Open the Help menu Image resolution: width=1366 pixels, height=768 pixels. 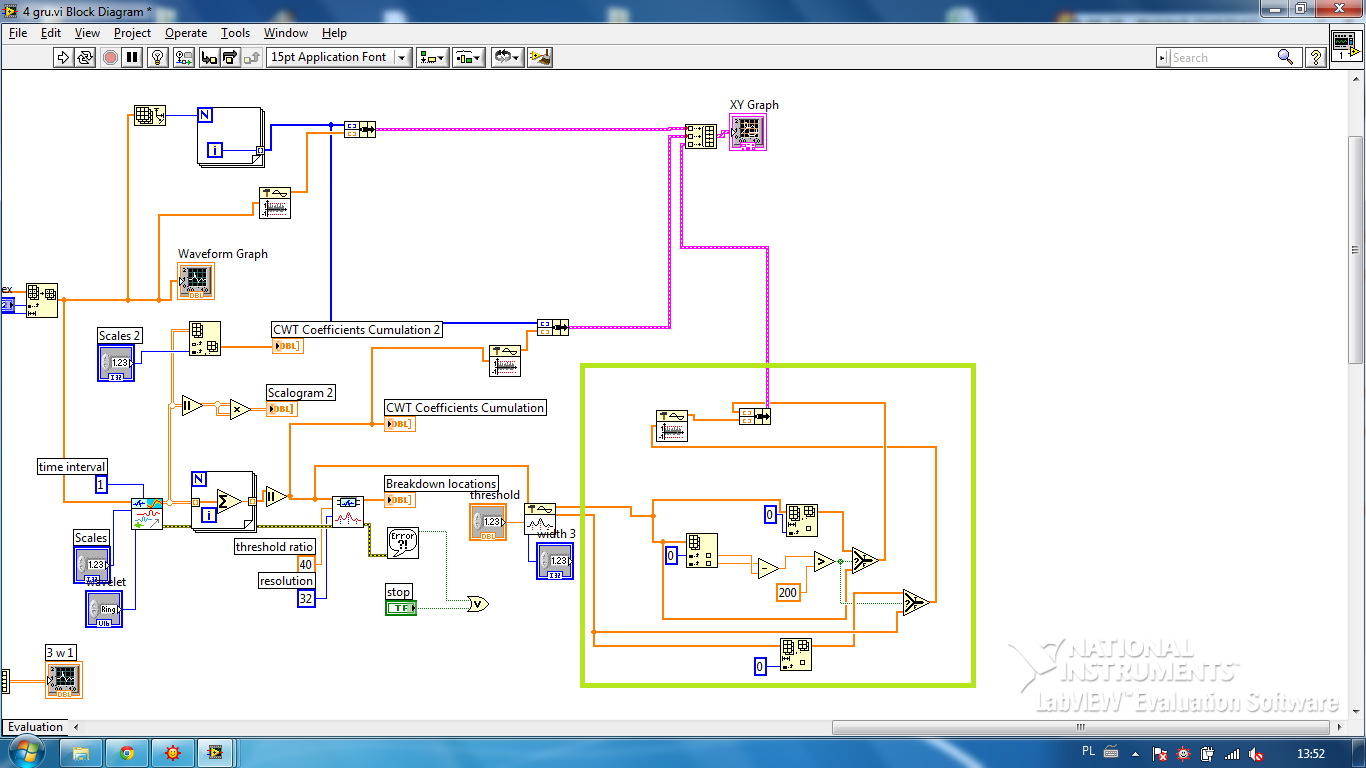click(x=334, y=33)
